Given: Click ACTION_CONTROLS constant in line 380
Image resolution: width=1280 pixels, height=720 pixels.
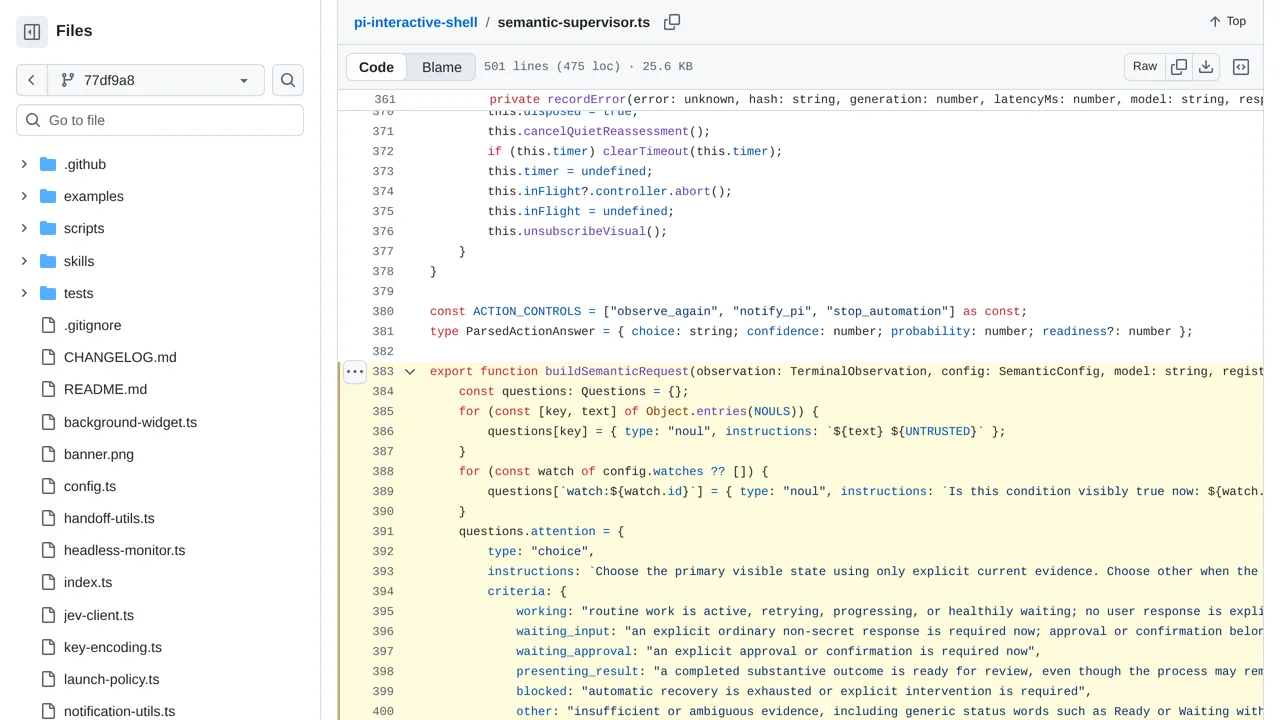Looking at the screenshot, I should (527, 311).
